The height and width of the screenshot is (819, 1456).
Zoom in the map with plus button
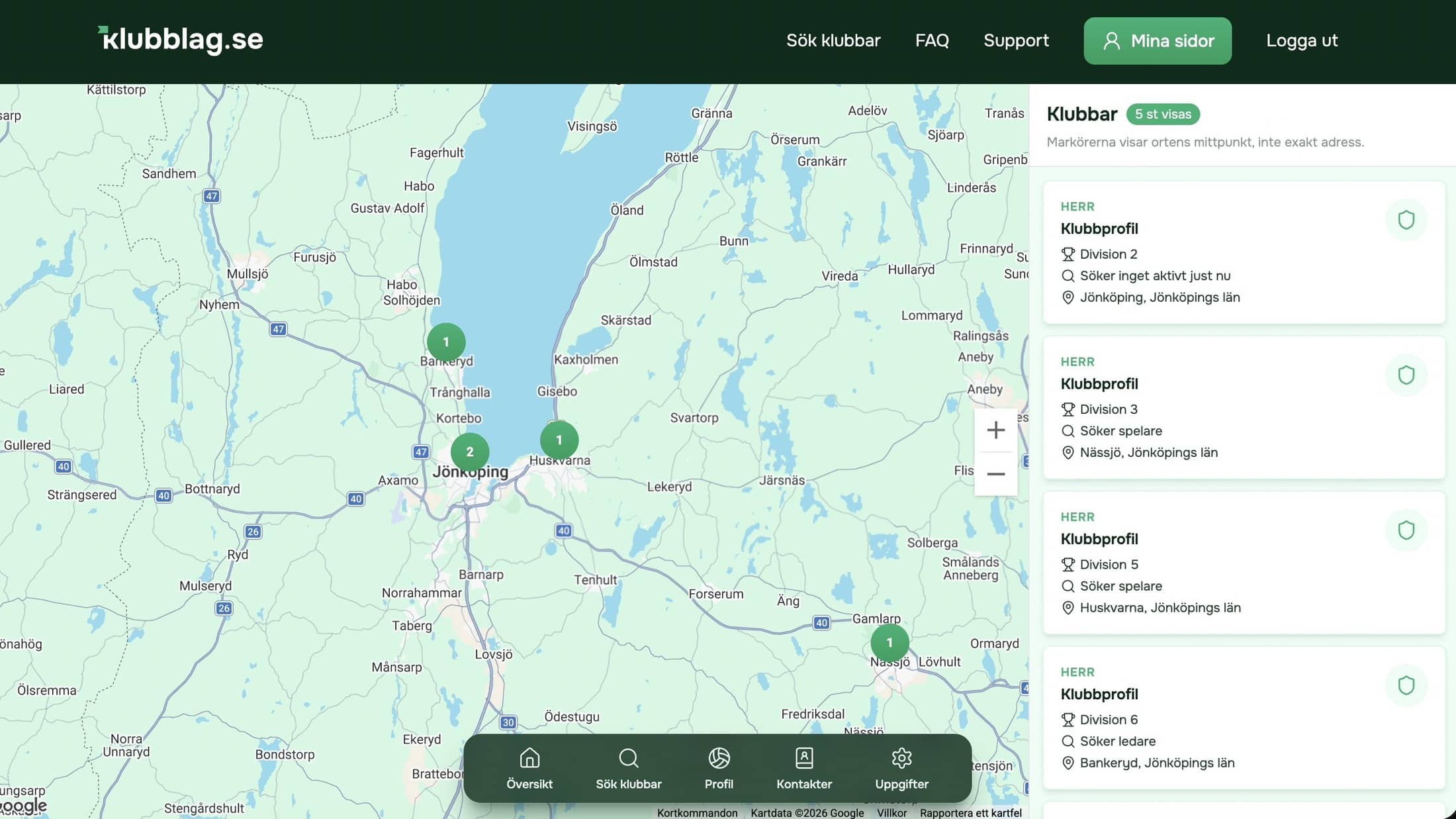click(x=995, y=430)
